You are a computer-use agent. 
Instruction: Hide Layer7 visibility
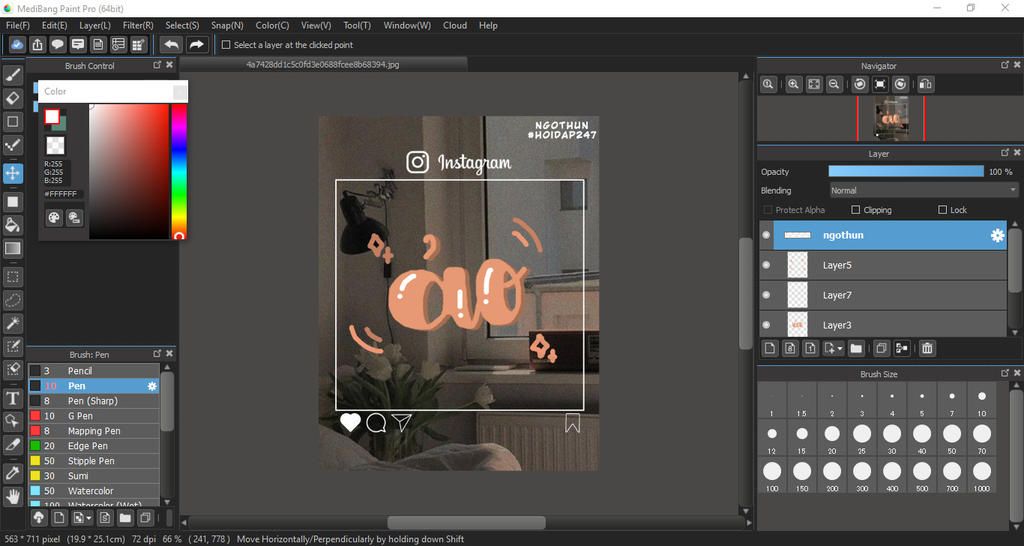(766, 295)
